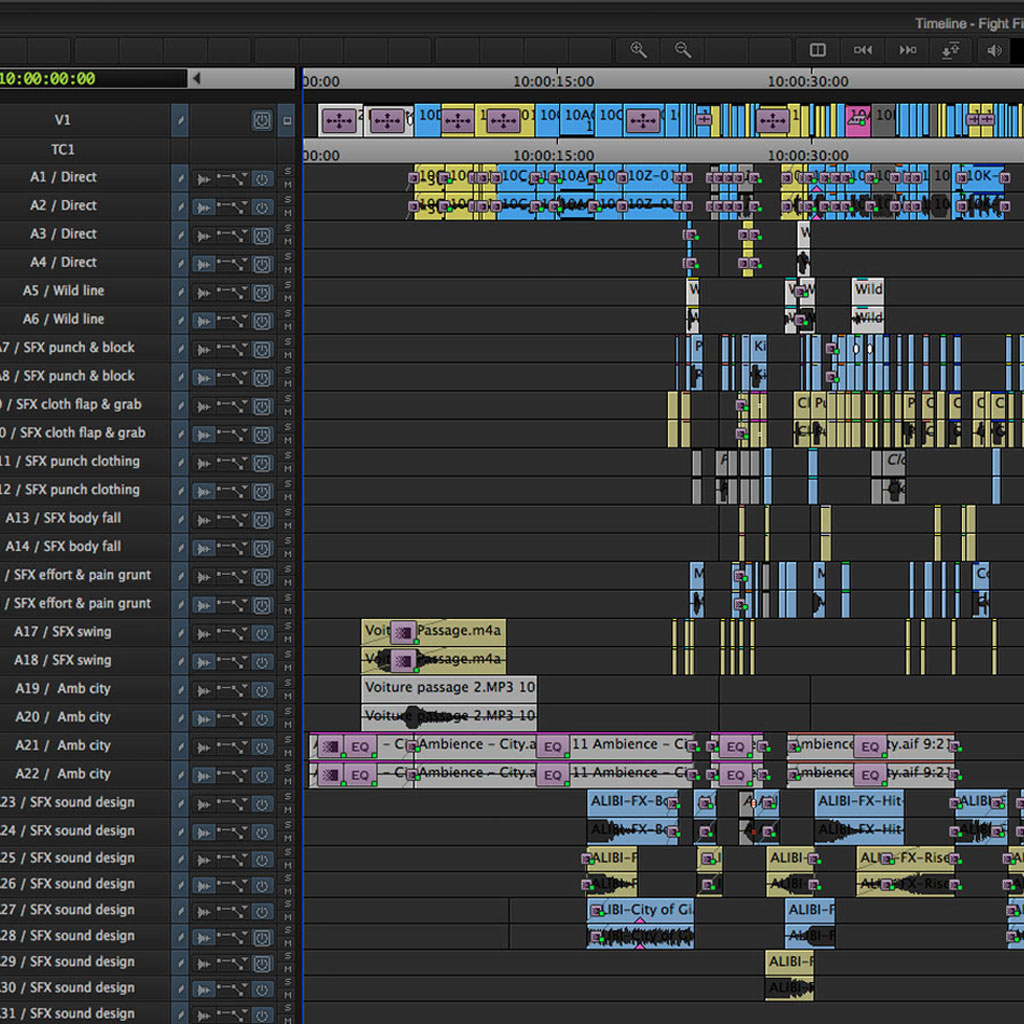Screen dimensions: 1024x1024
Task: Select the ALIBI-City of Gi clip on A27
Action: click(641, 910)
